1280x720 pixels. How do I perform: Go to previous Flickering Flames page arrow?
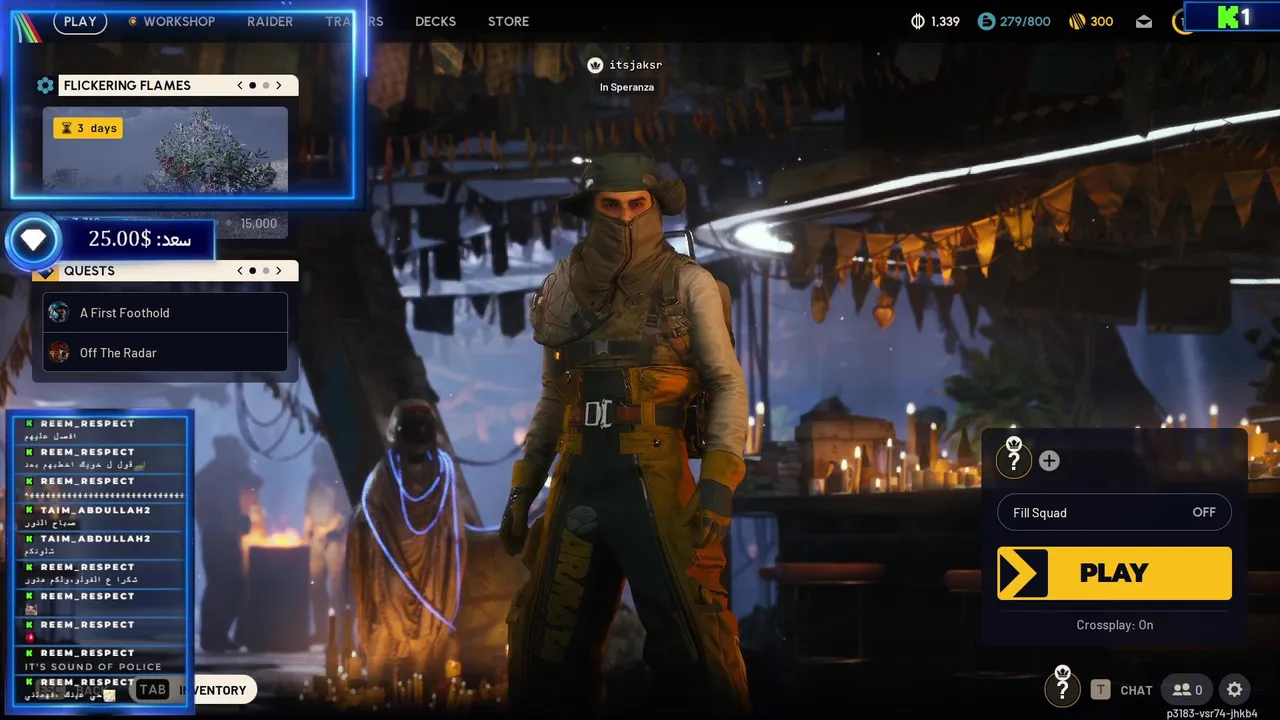[240, 85]
